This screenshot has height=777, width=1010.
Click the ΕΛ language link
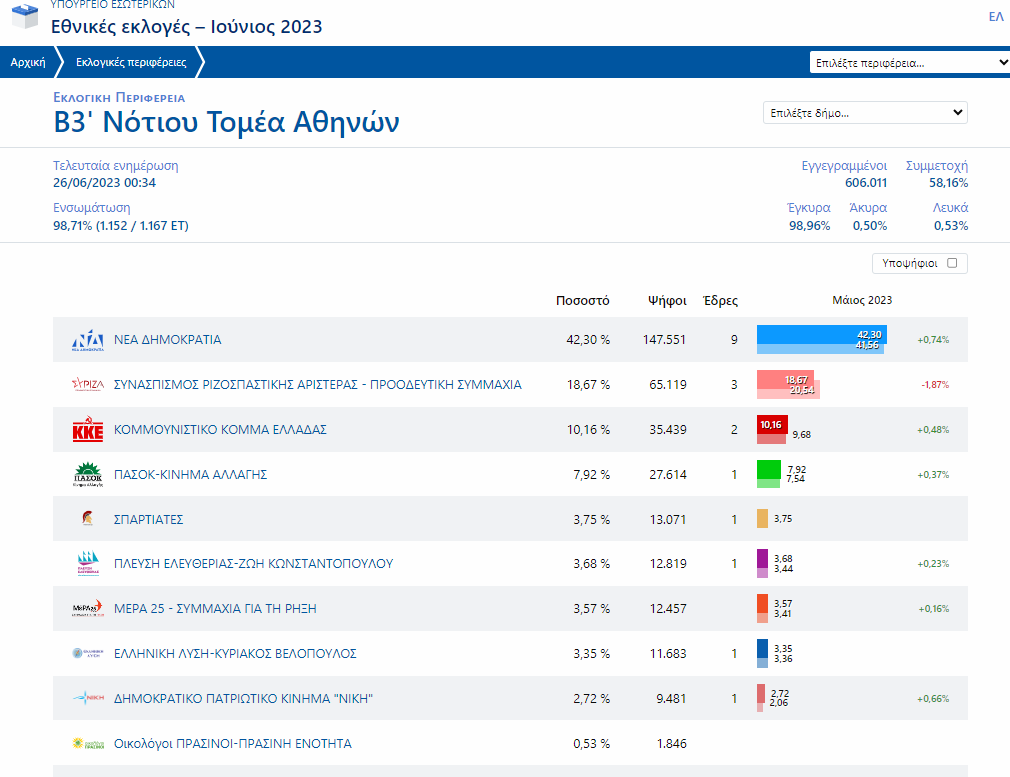pyautogui.click(x=996, y=16)
